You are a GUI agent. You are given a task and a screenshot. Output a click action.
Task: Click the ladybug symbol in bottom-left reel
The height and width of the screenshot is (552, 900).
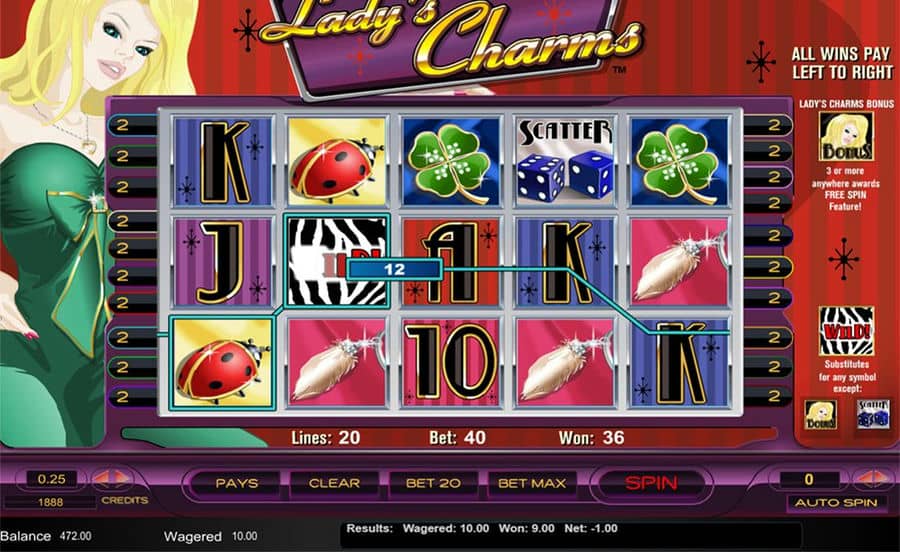(x=222, y=363)
